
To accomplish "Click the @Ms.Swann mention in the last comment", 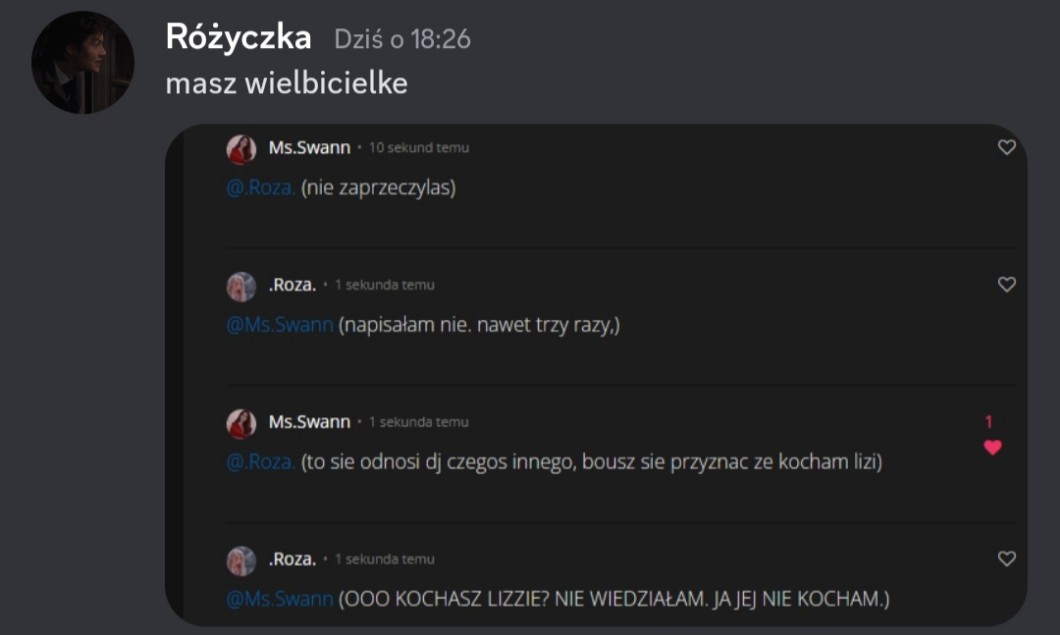I will click(280, 598).
